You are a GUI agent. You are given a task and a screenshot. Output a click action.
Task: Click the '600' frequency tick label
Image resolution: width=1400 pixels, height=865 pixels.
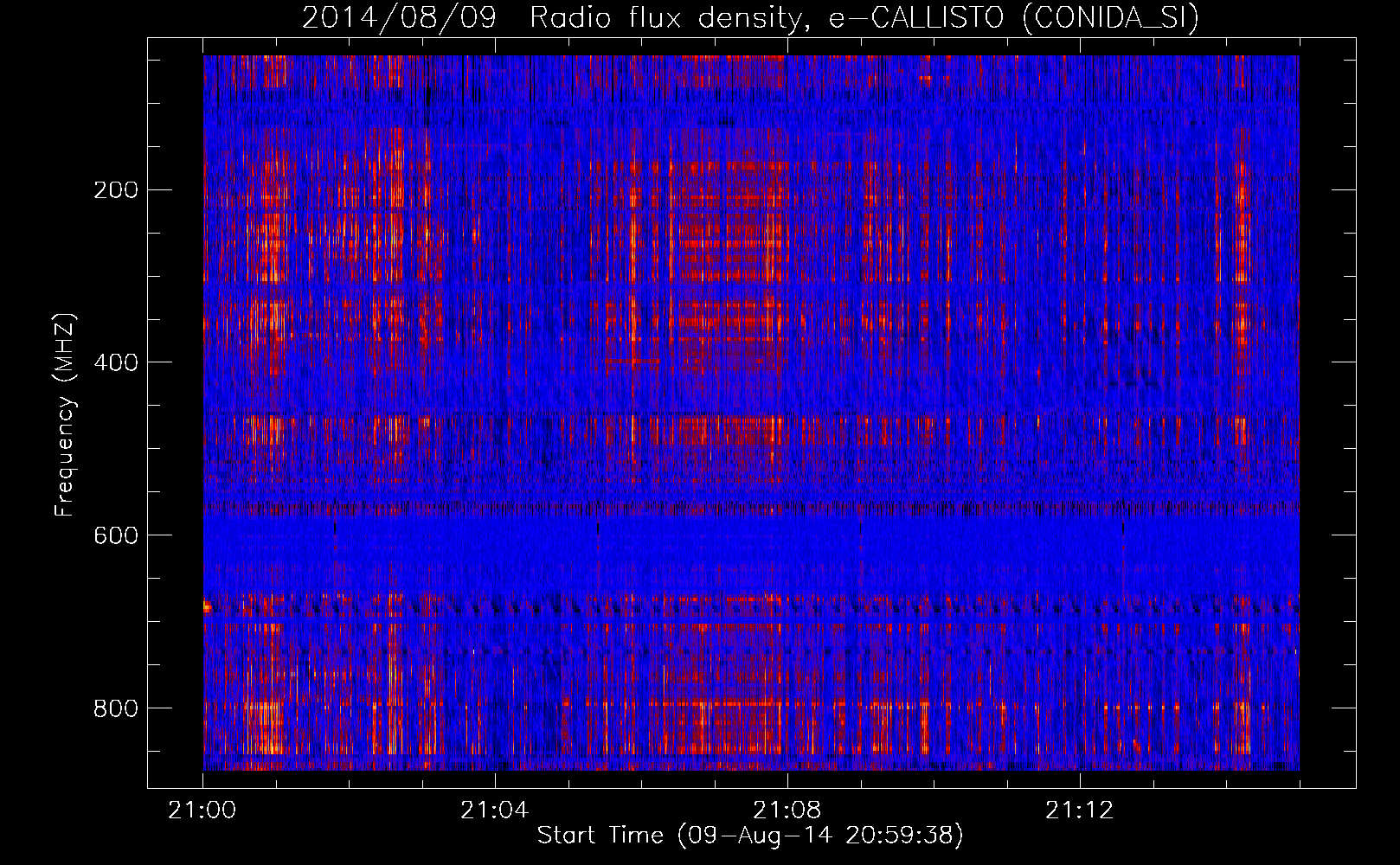pos(116,535)
